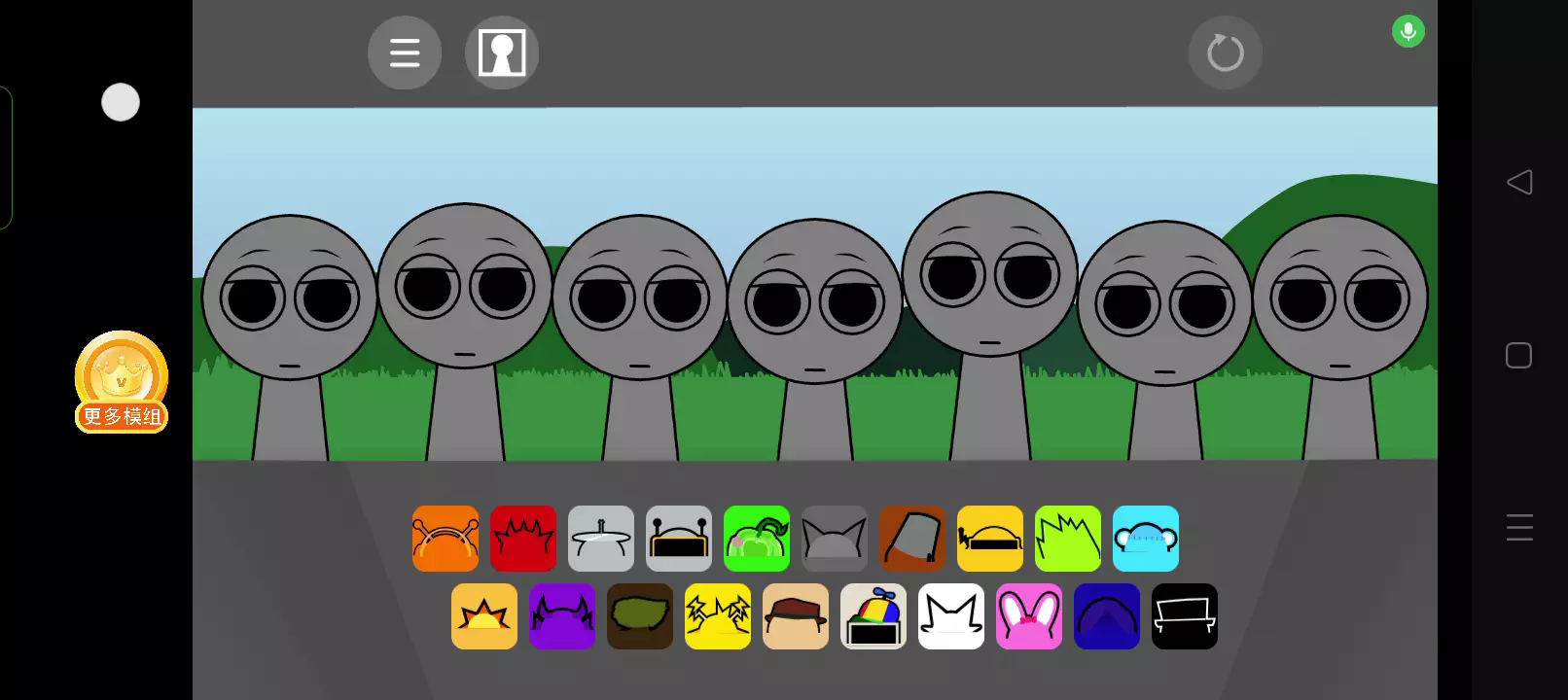Choose the dark blue dome icon
This screenshot has height=700, width=1568.
click(1107, 616)
